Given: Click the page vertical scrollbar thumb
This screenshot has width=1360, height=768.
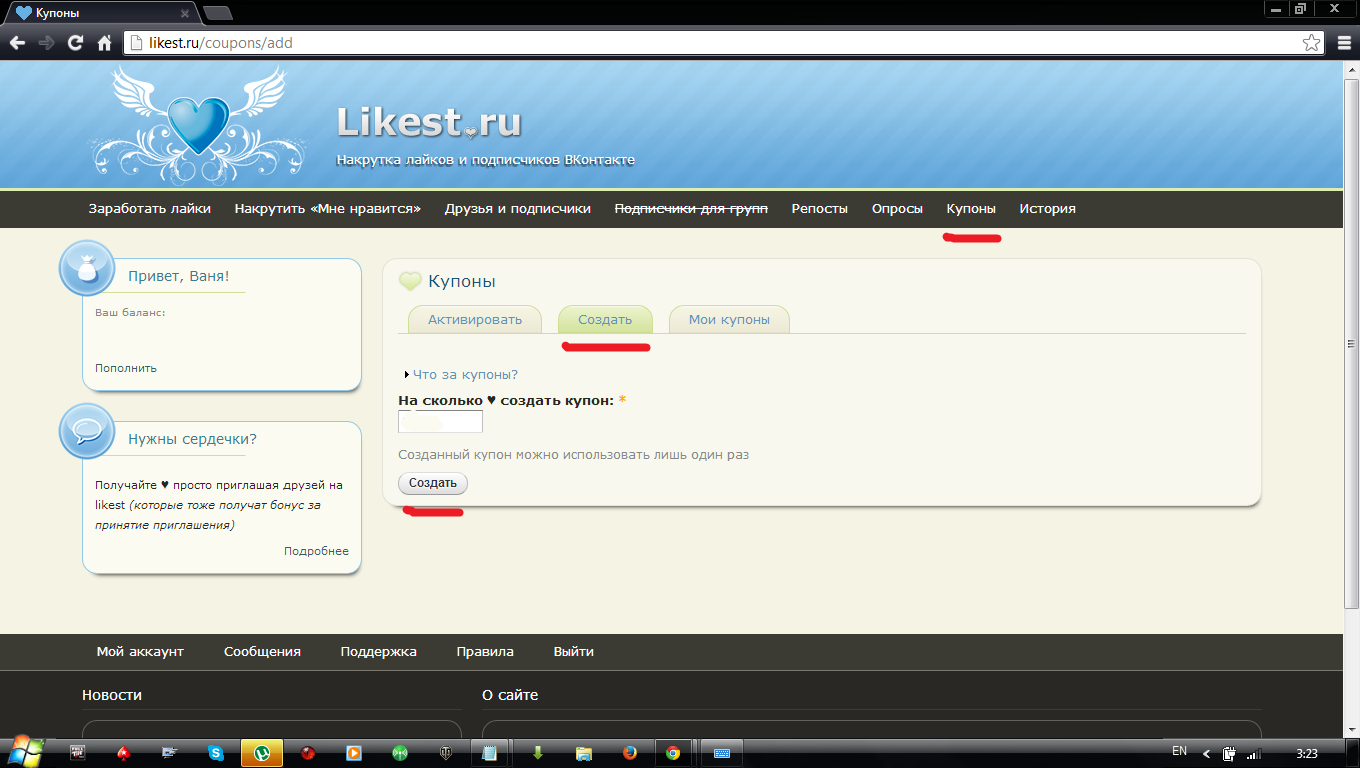Looking at the screenshot, I should point(1352,342).
